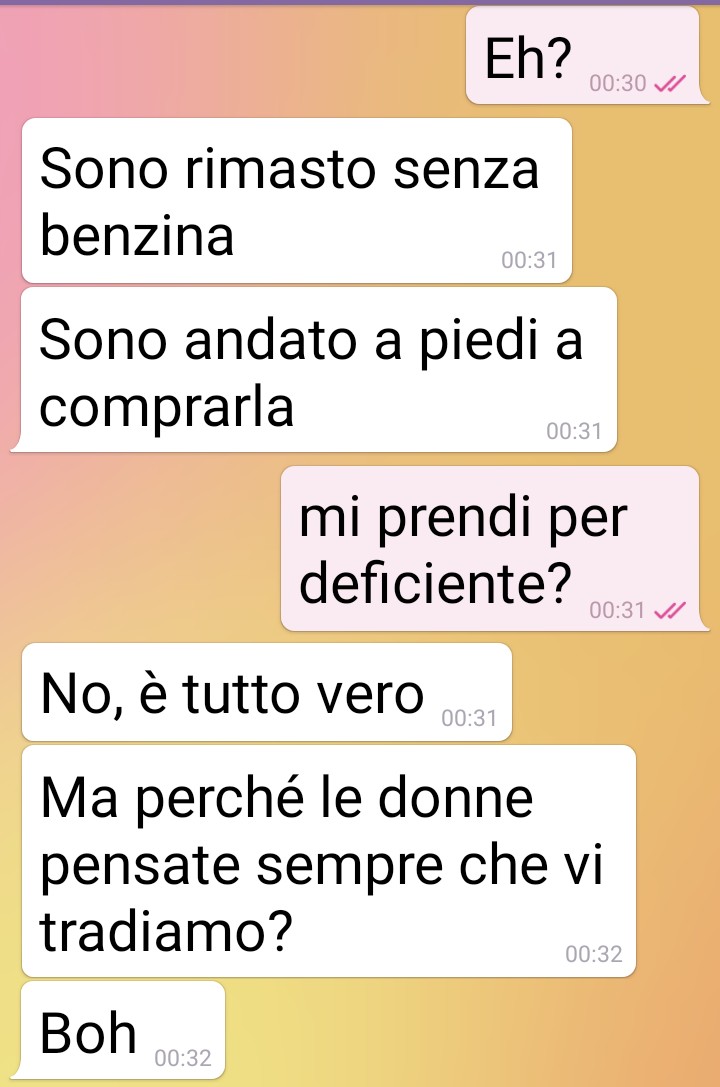Screen dimensions: 720x1087
Task: Click the 00:32 timestamp next to 'Boh'
Action: point(183,1057)
